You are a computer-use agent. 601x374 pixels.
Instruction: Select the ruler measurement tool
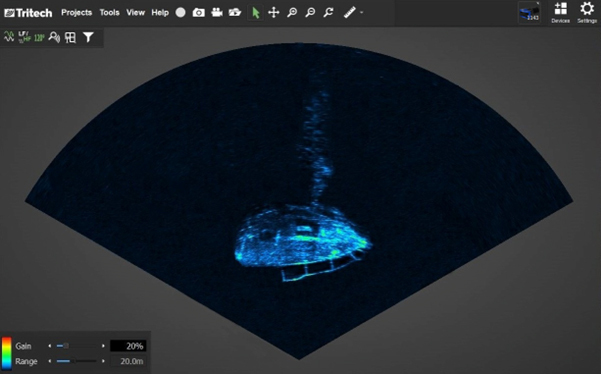coord(350,13)
